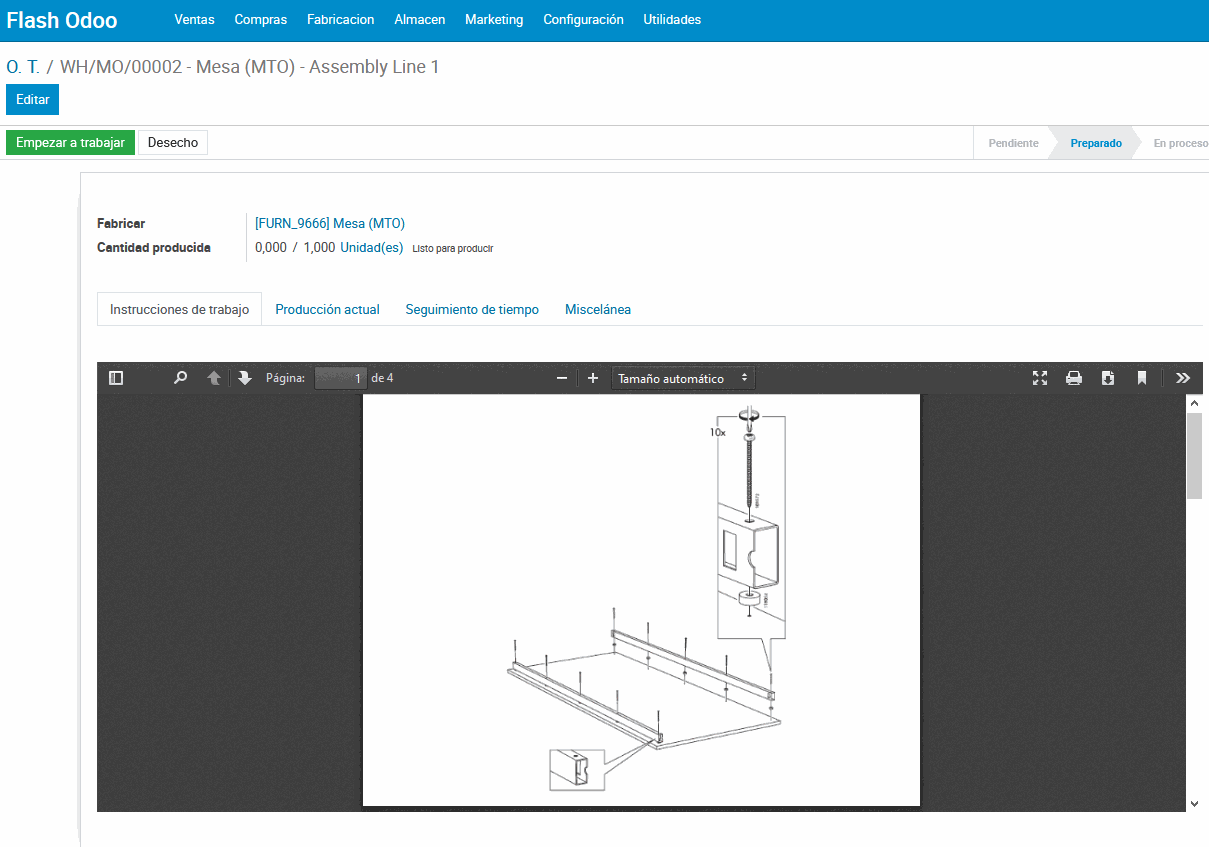Open the FURN_9666 Mesa (MTO) product link
The width and height of the screenshot is (1209, 847).
(330, 223)
